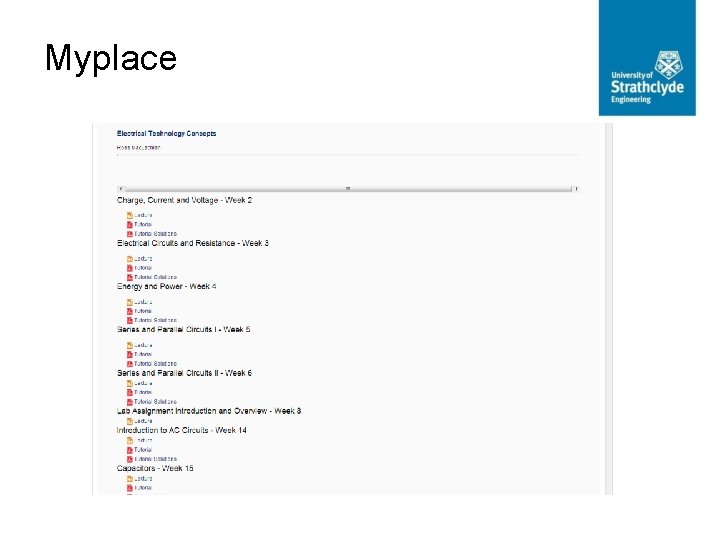Click the Tutorial Solutions icon under Week 6

(x=130, y=402)
